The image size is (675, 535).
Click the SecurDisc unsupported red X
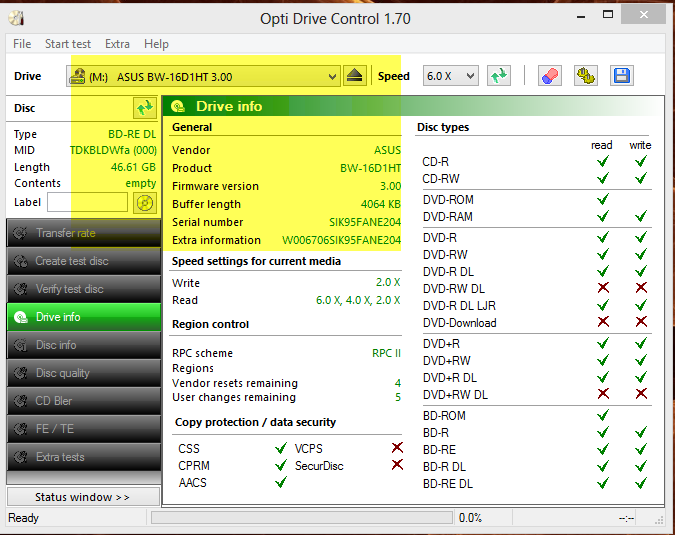397,465
